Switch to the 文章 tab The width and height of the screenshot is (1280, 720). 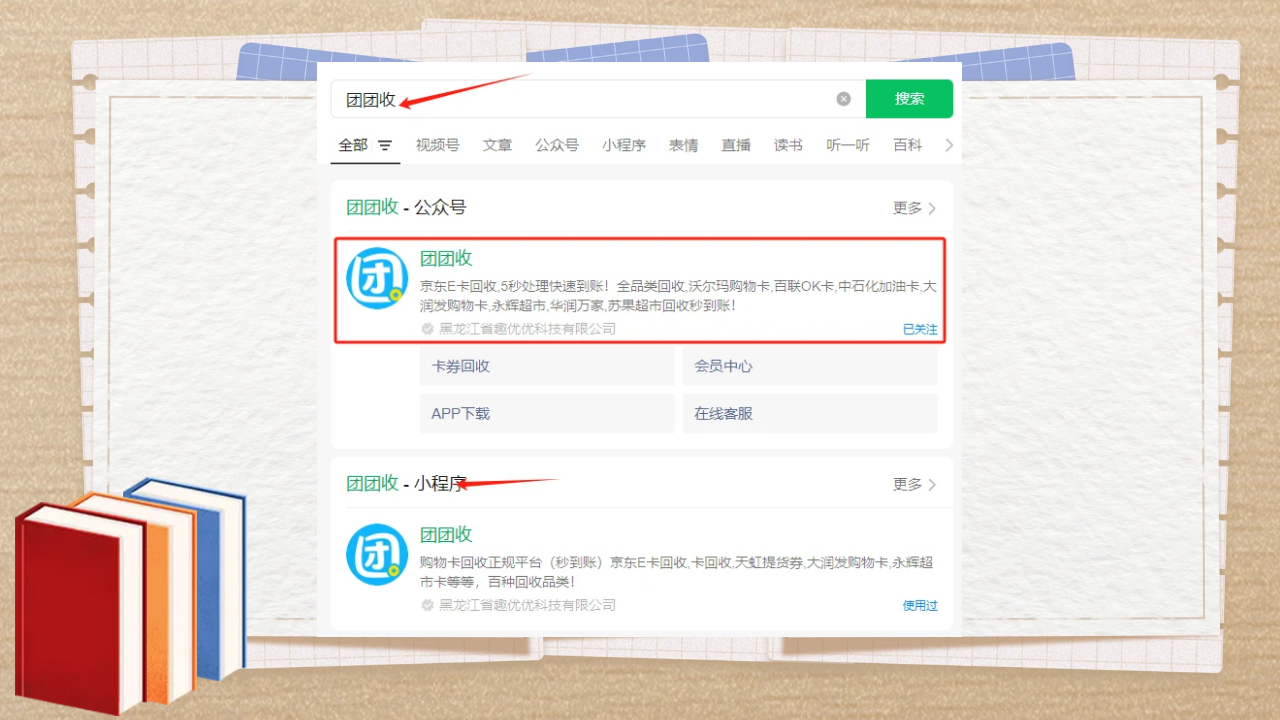pos(497,145)
